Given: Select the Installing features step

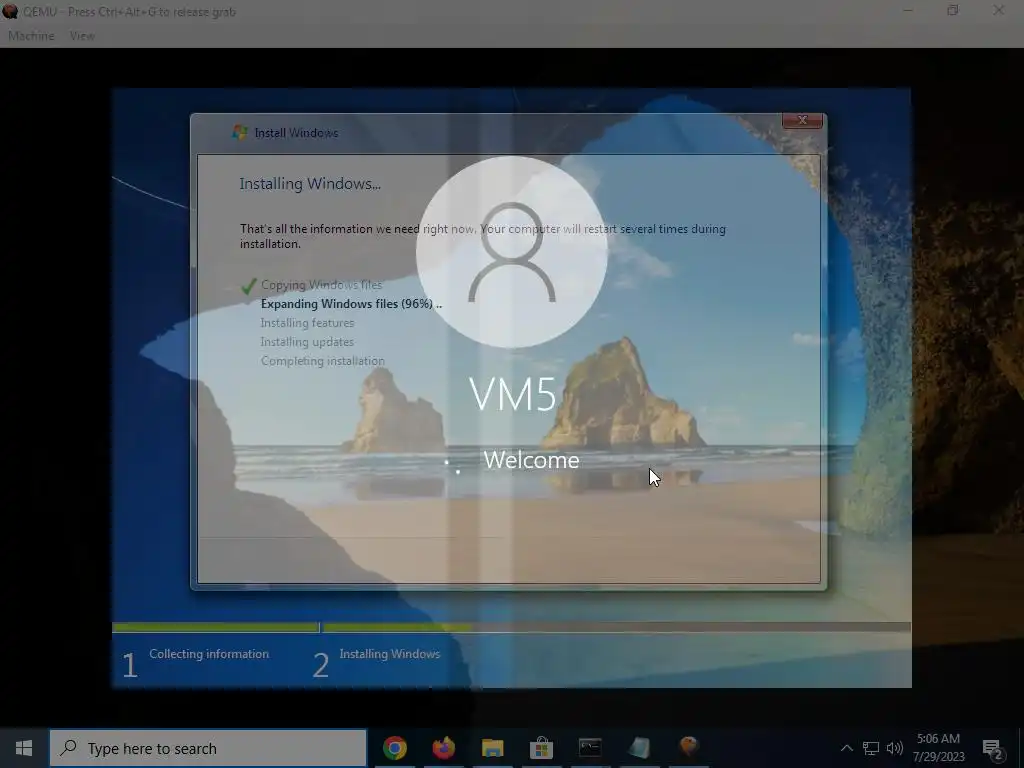Looking at the screenshot, I should tap(307, 323).
